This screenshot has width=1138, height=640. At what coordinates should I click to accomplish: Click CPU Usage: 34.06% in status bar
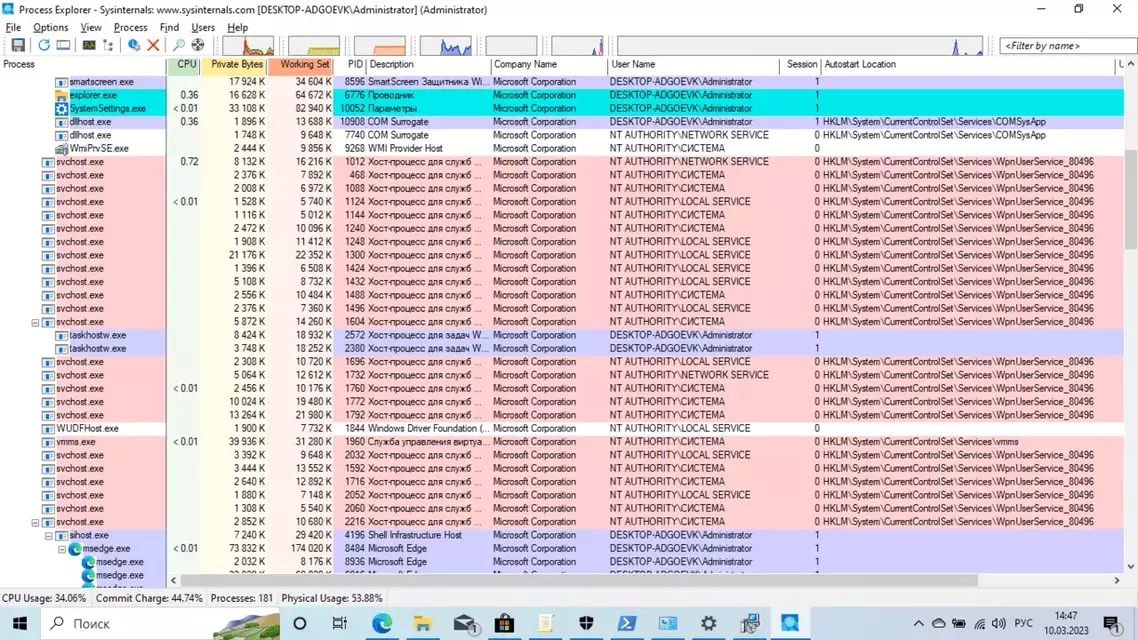pos(44,599)
